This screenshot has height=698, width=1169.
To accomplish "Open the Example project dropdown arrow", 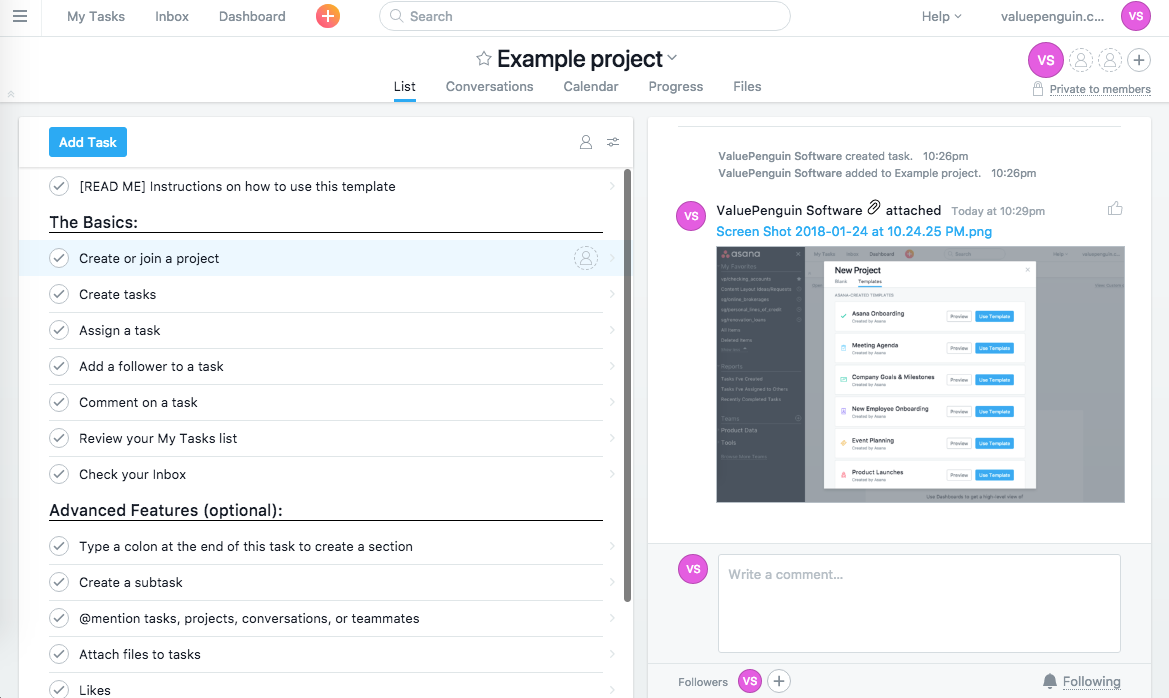I will point(672,57).
